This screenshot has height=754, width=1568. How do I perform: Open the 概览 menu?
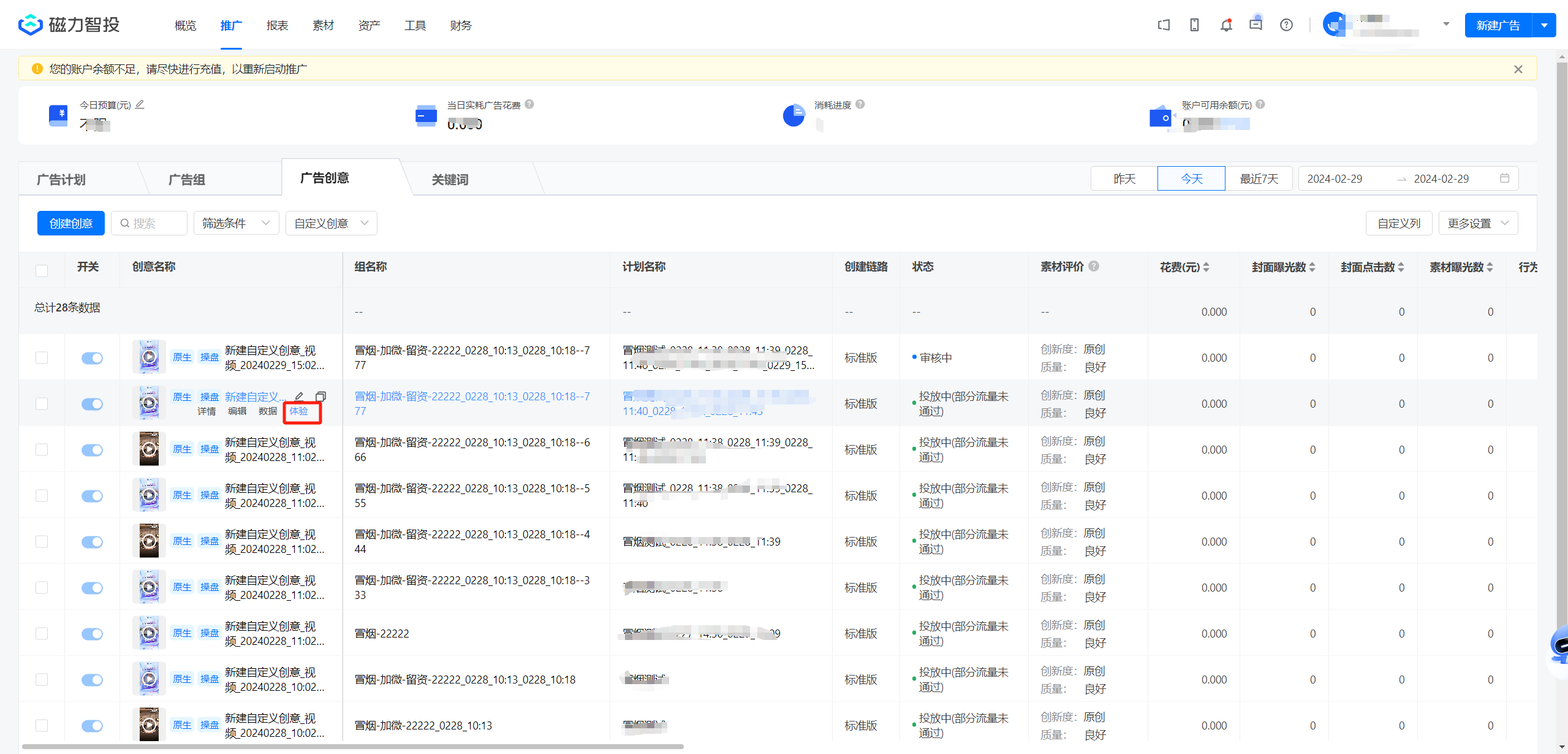[x=185, y=25]
